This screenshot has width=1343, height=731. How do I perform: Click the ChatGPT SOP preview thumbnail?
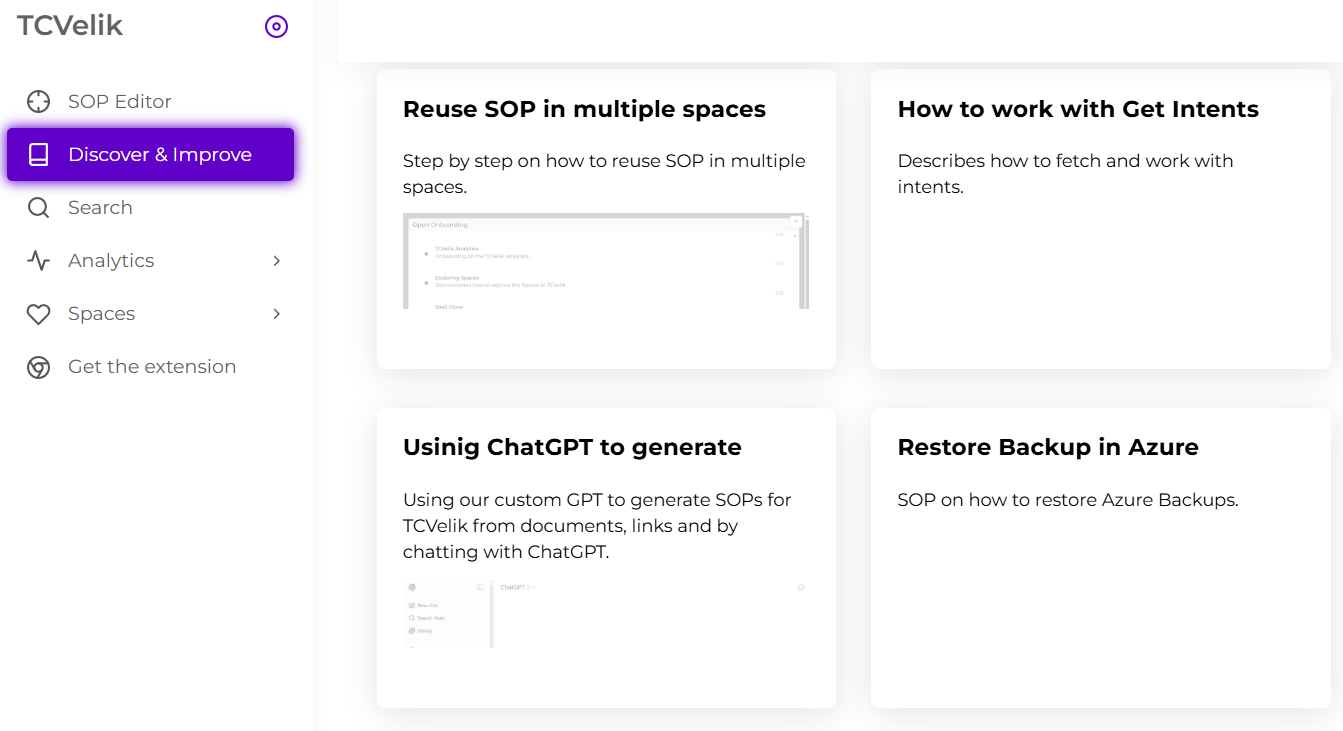coord(605,613)
